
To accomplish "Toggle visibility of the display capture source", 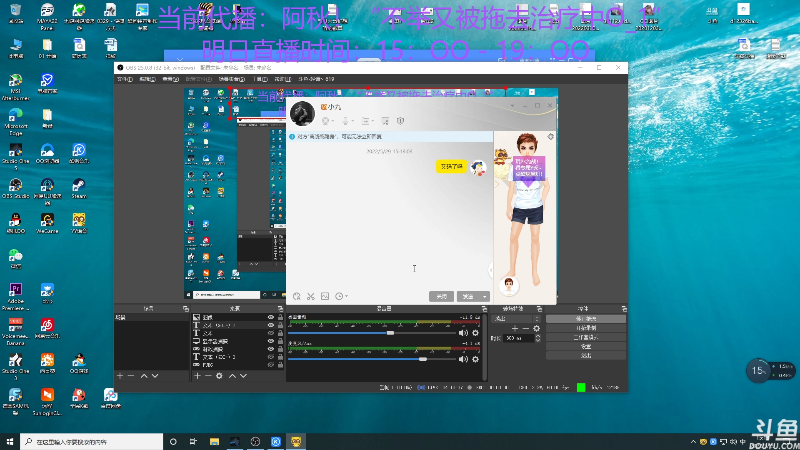I will (x=271, y=341).
